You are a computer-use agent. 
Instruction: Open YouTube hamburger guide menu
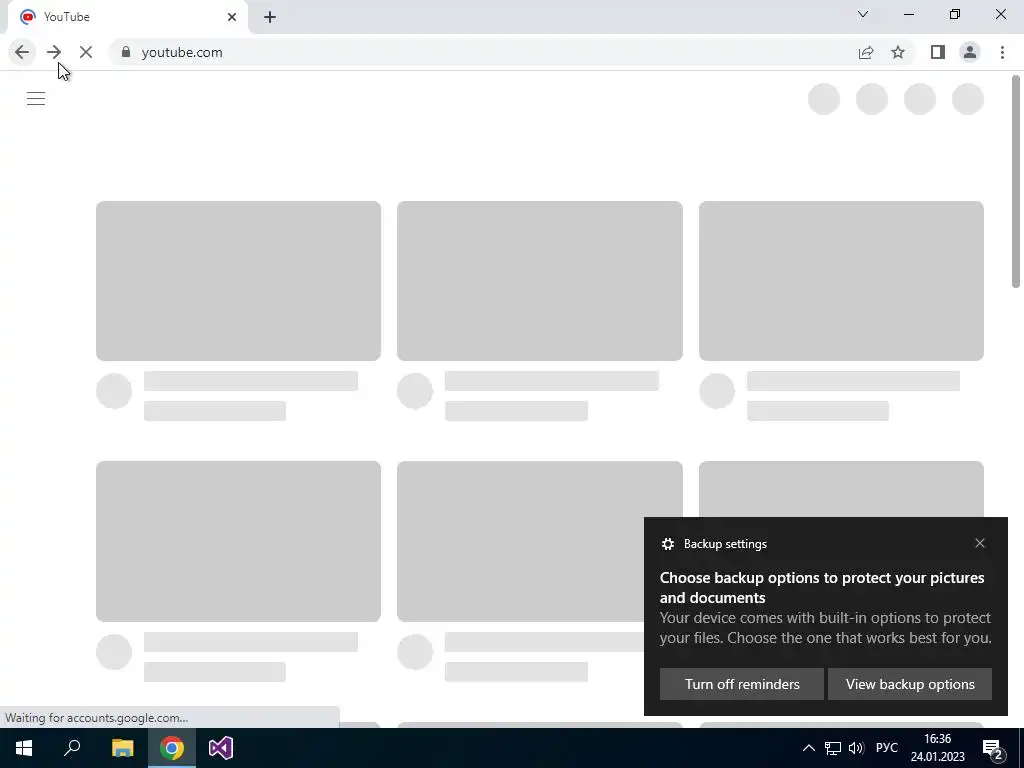pos(36,99)
